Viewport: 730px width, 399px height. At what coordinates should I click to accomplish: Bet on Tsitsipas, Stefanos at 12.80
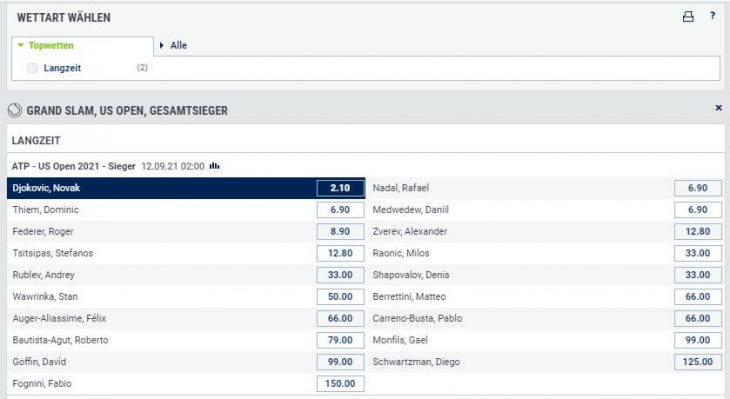pos(340,253)
